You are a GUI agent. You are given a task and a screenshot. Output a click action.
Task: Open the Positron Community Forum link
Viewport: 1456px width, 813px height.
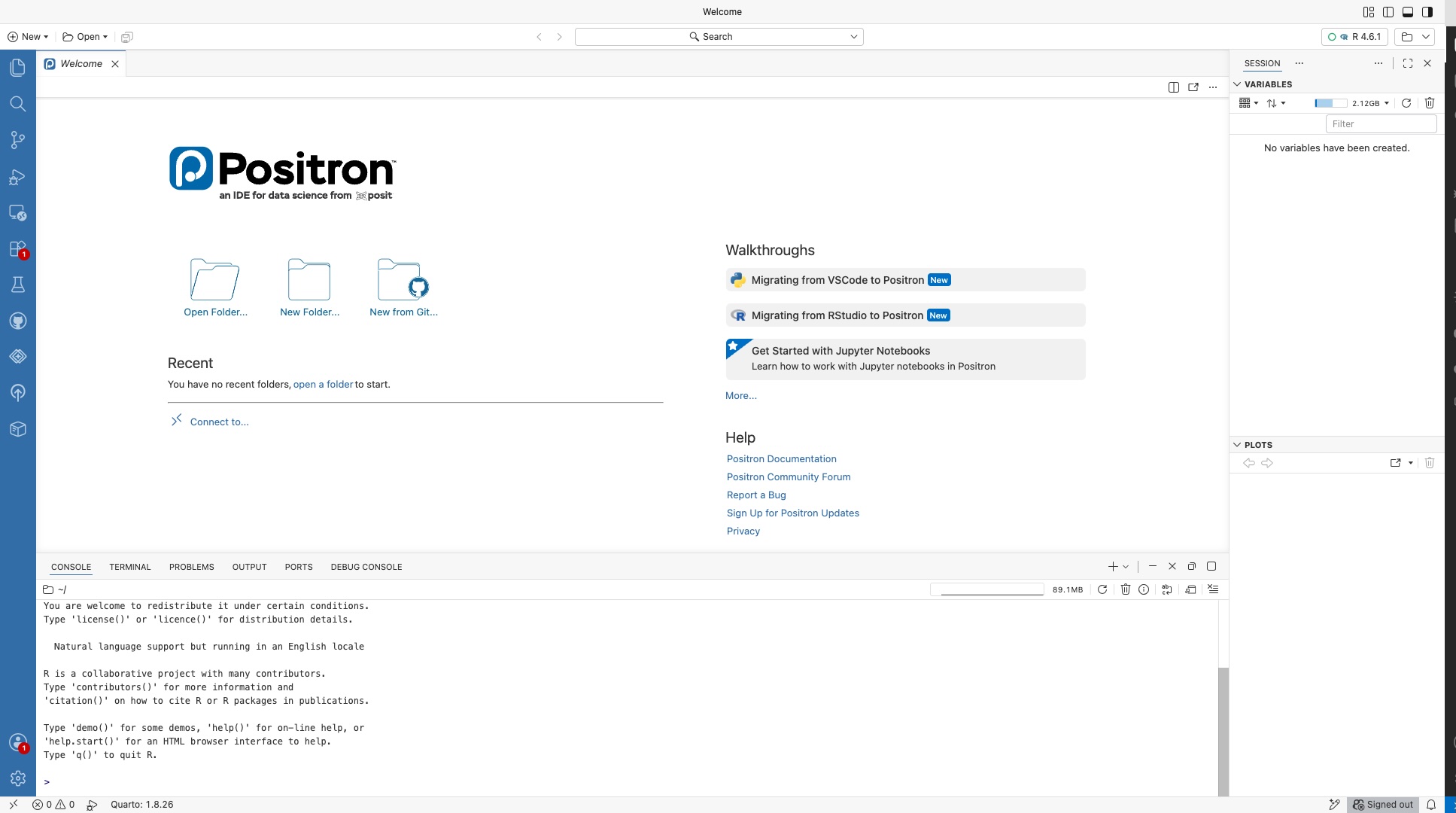[789, 477]
